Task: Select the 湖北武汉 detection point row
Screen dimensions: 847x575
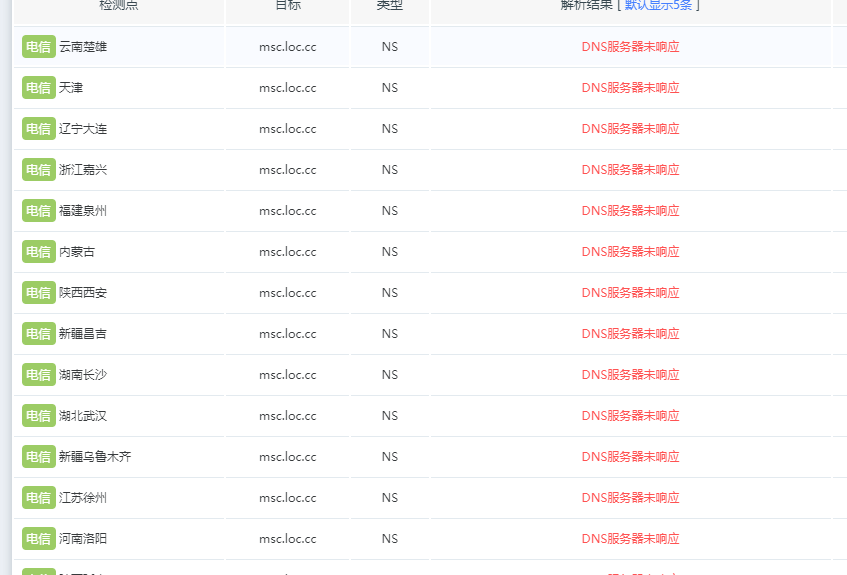Action: click(x=422, y=416)
